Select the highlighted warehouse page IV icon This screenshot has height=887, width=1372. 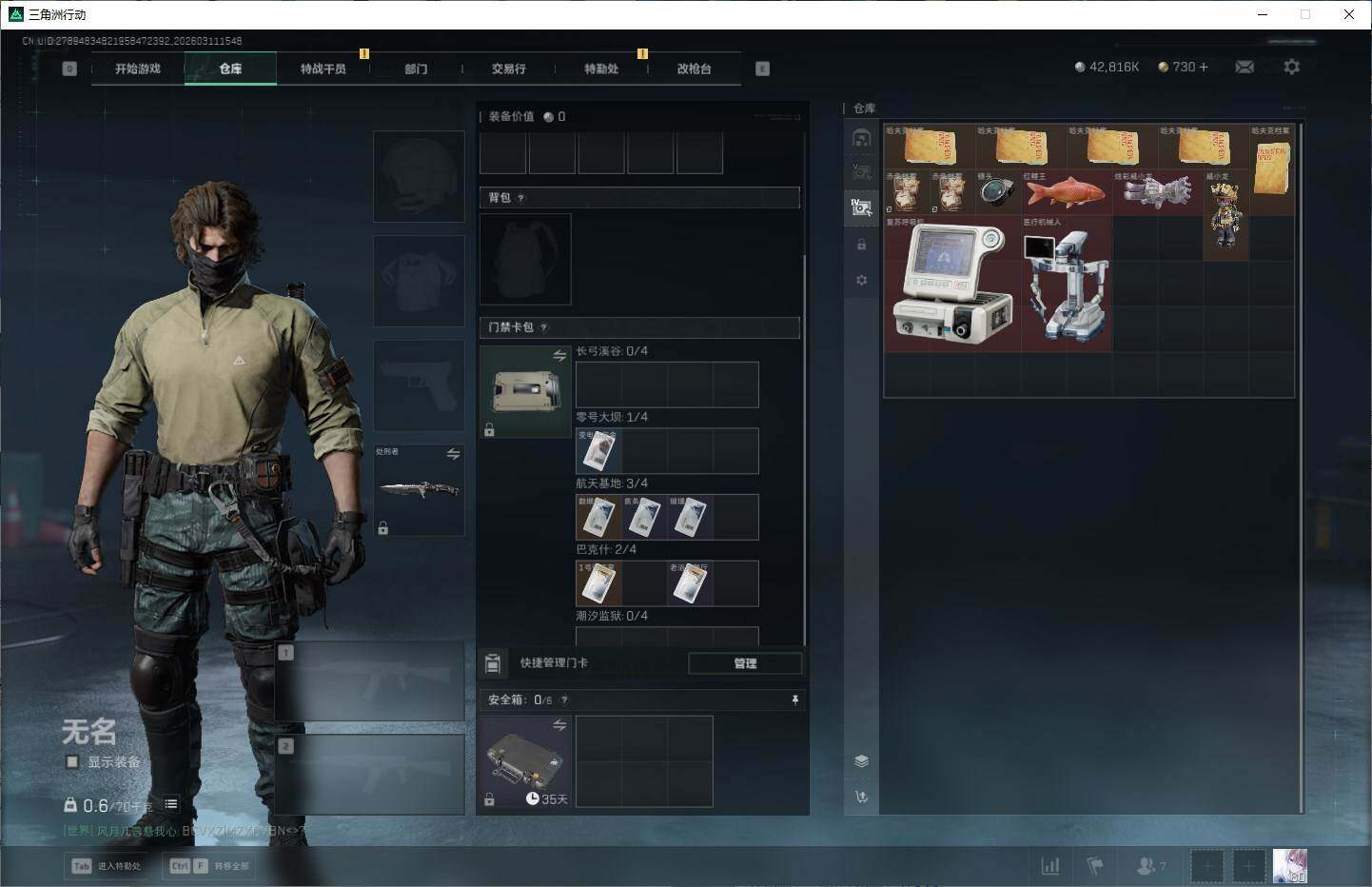tap(861, 207)
